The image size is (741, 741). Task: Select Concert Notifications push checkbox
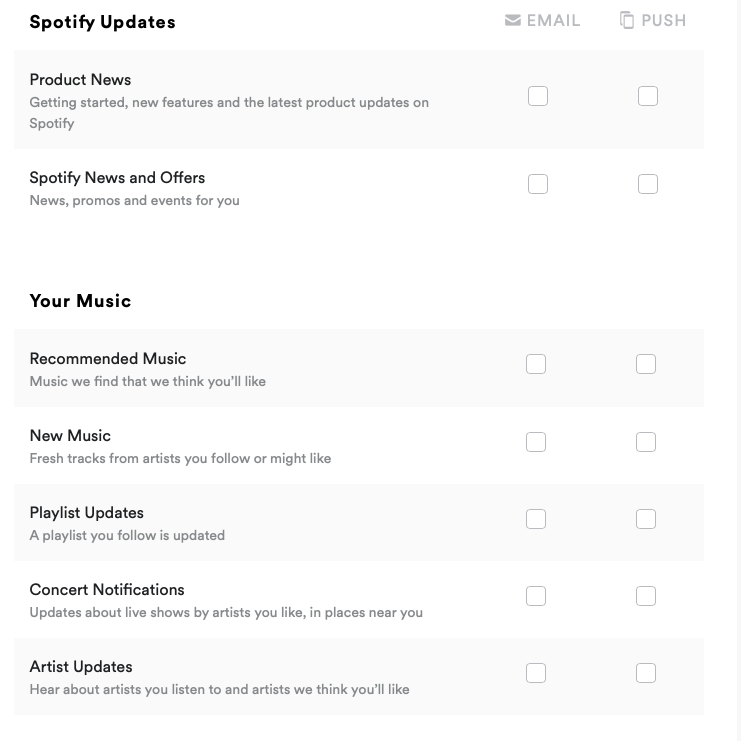click(646, 596)
